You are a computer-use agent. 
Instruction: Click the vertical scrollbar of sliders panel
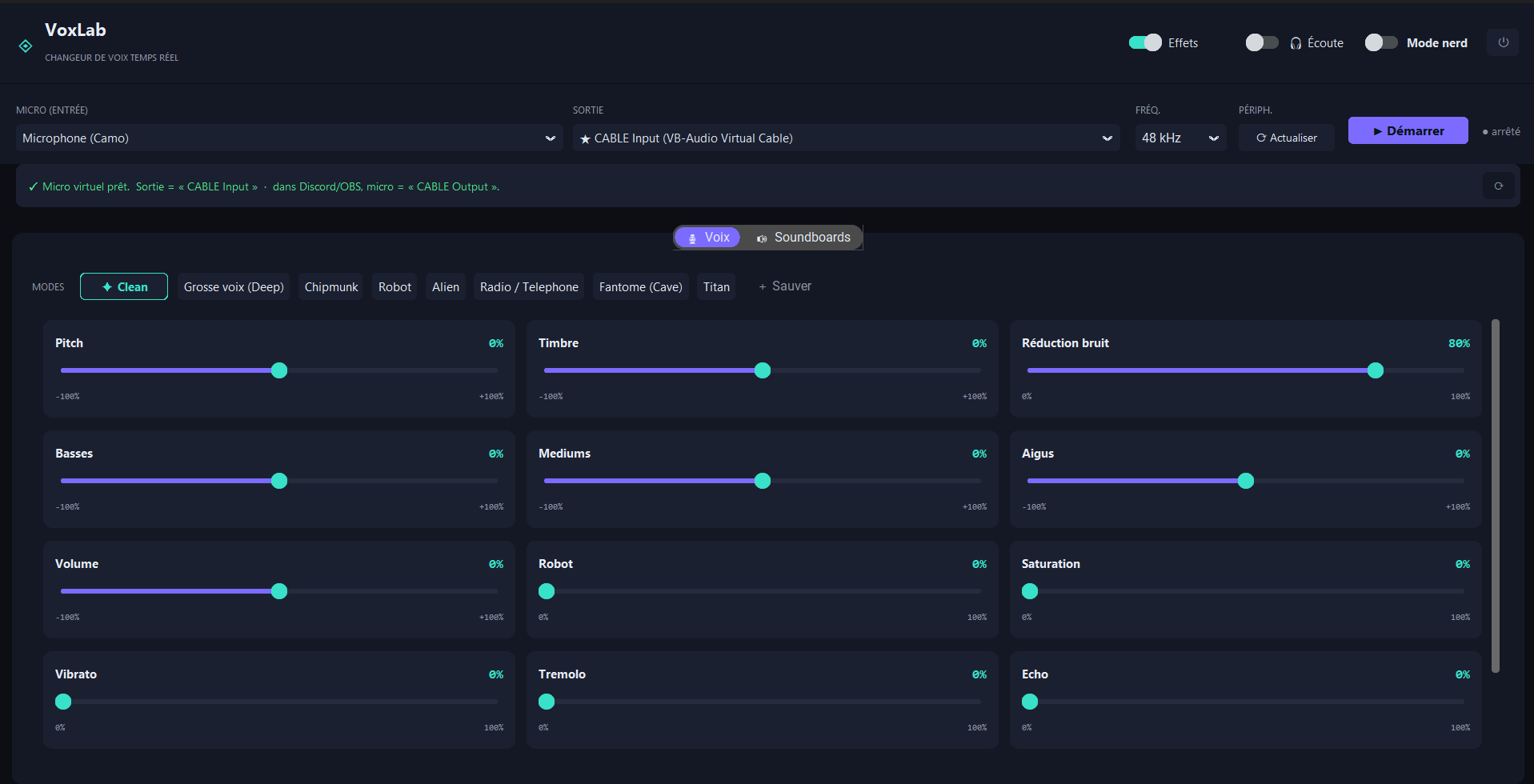coord(1495,496)
